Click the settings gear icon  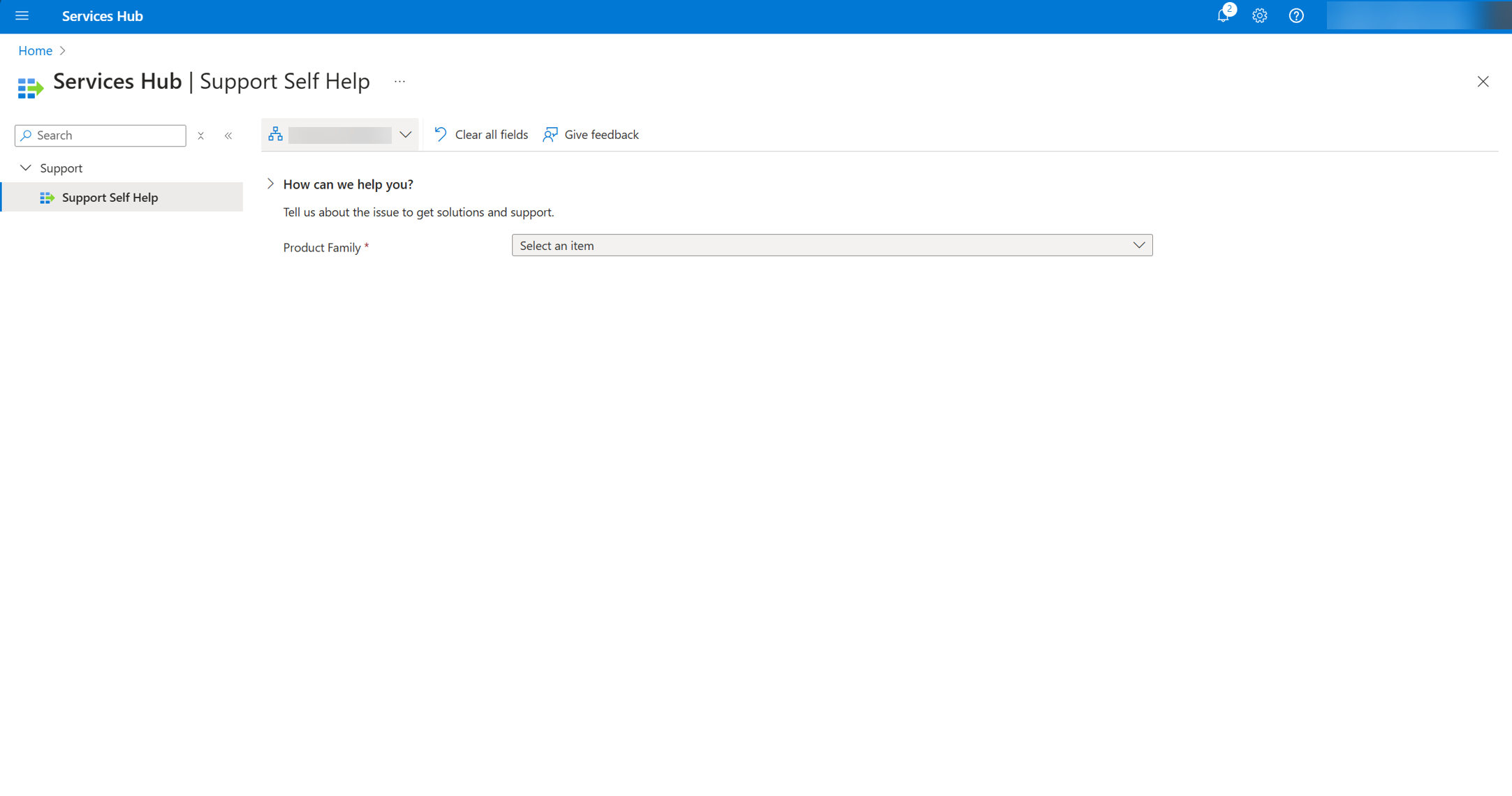pyautogui.click(x=1259, y=16)
